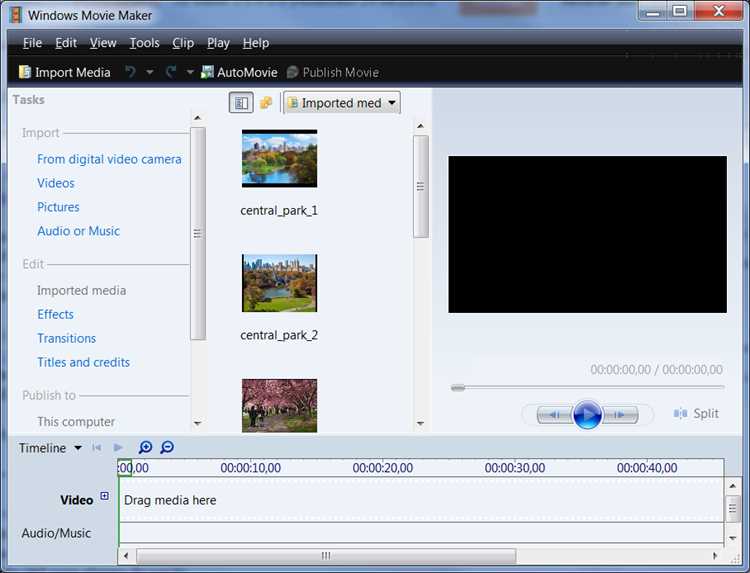Step to the previous frame
Viewport: 750px width, 573px height.
click(x=555, y=415)
